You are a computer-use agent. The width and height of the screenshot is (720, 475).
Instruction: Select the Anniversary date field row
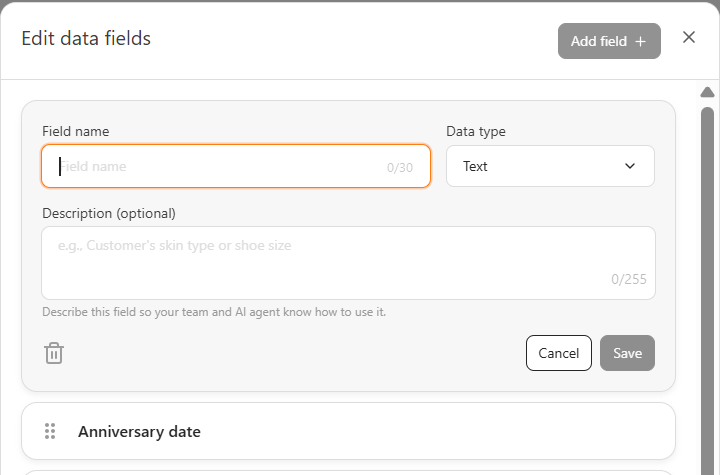[348, 431]
